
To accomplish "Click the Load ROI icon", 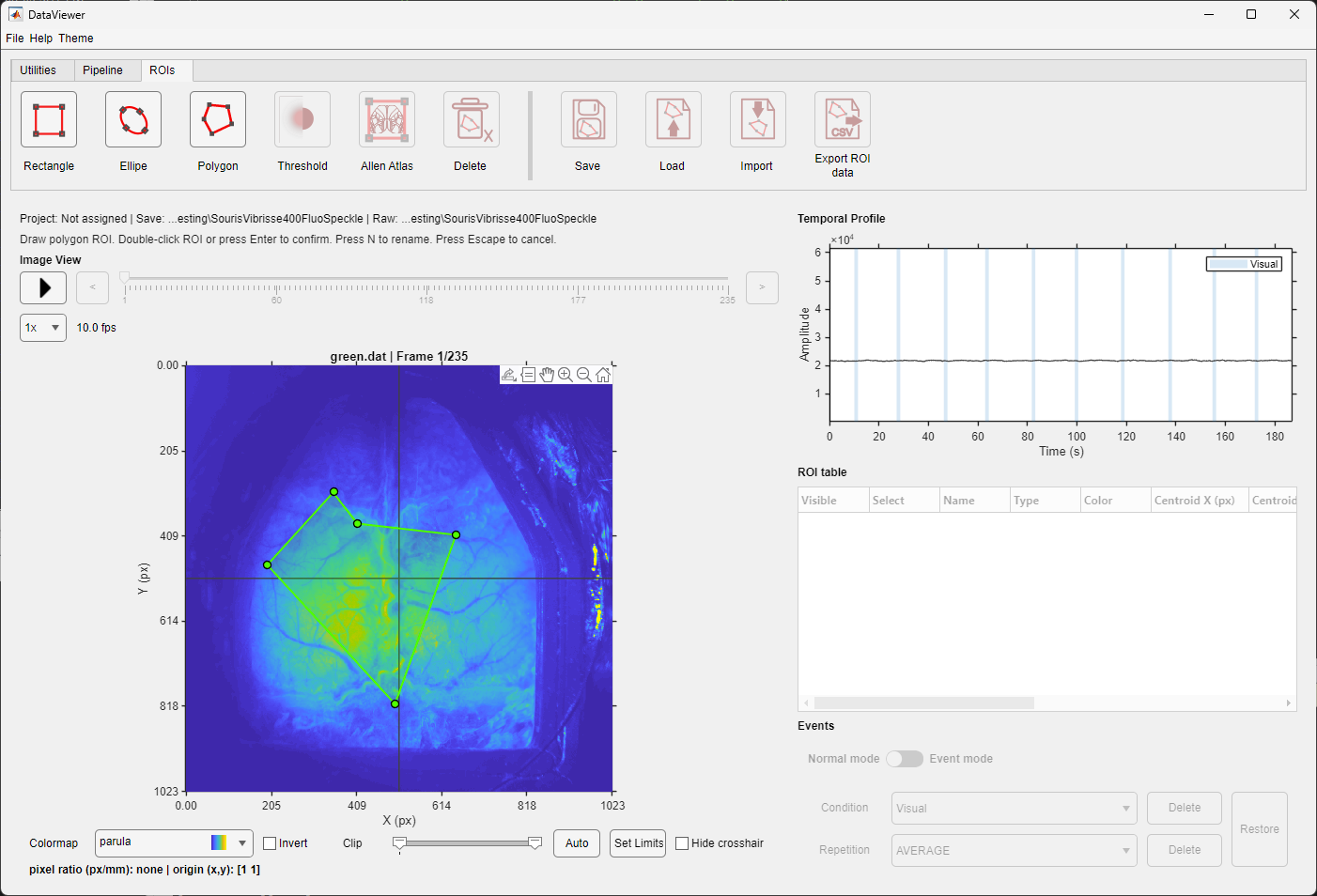I will [674, 119].
